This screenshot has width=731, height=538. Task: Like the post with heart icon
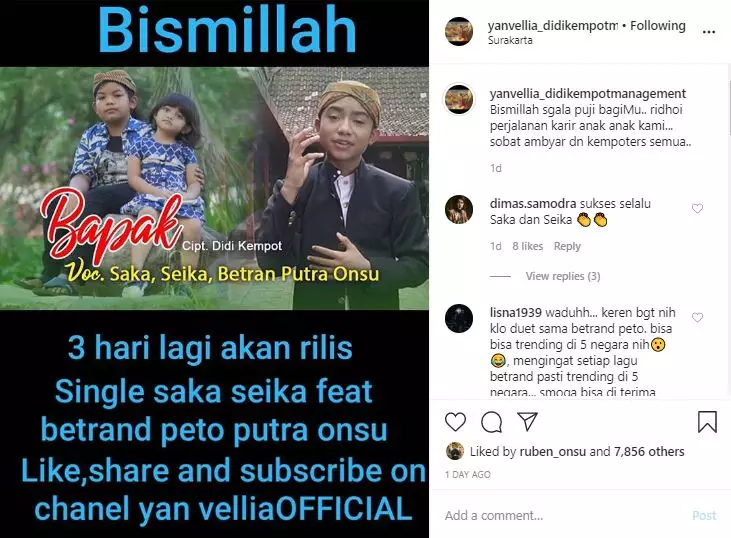point(455,422)
